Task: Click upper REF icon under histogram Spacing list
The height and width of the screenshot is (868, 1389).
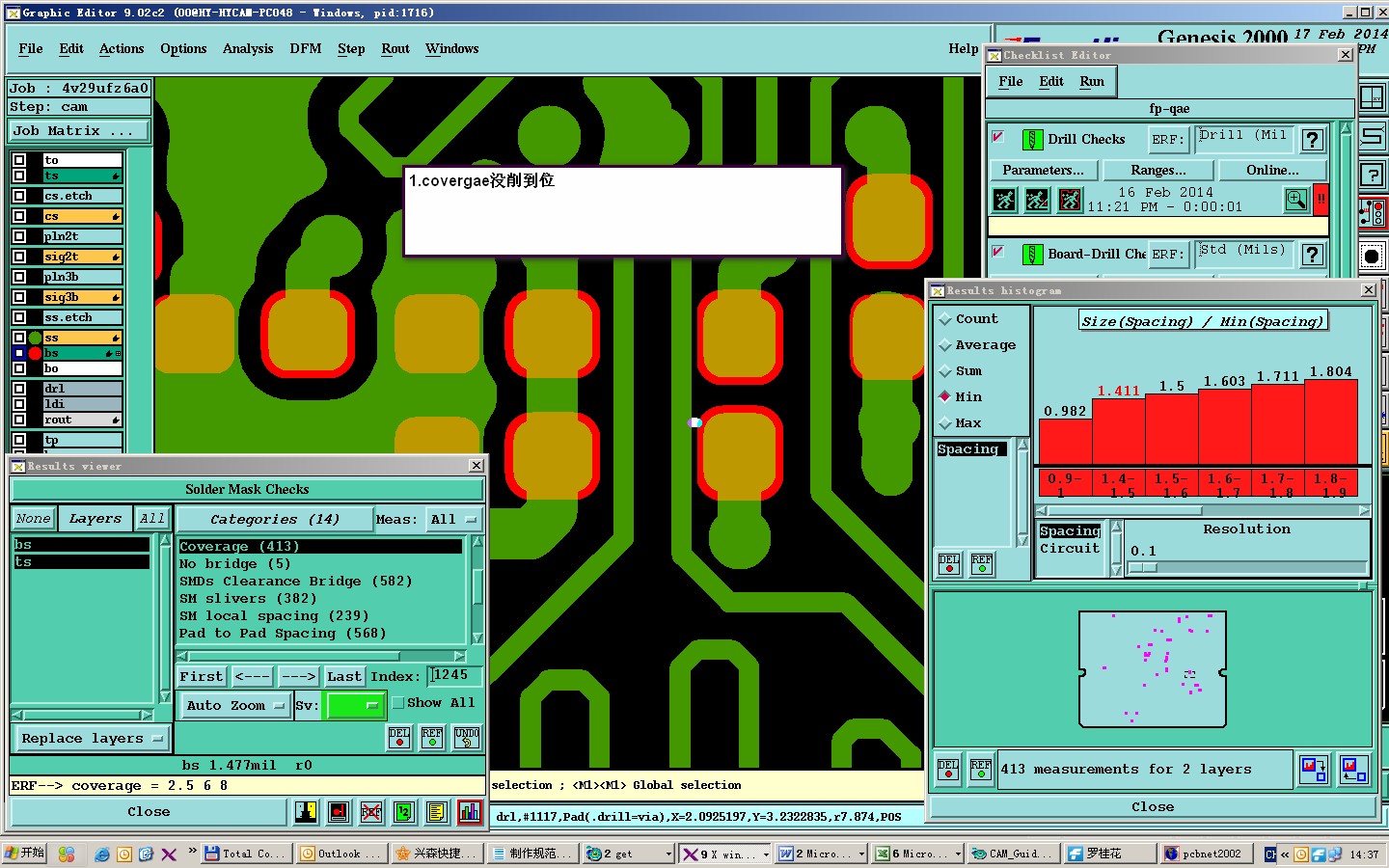Action: [x=982, y=564]
